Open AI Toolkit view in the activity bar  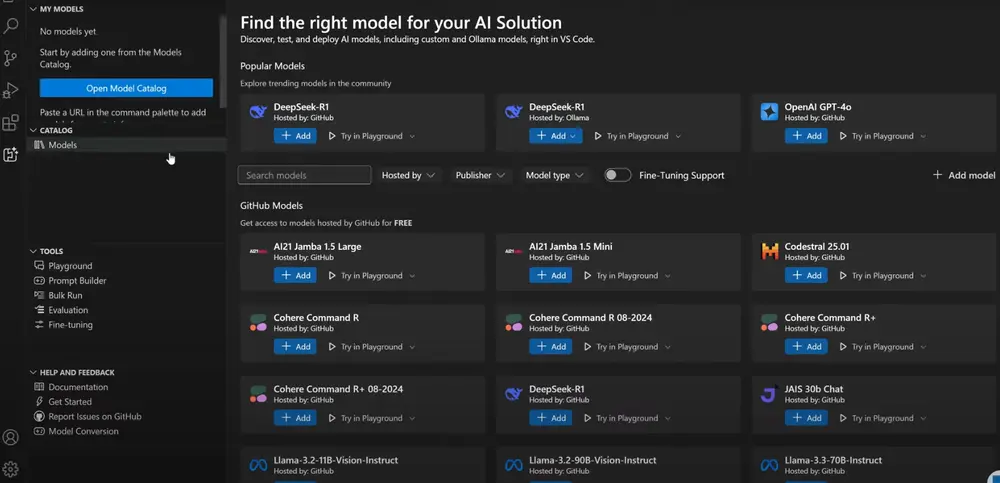[11, 154]
